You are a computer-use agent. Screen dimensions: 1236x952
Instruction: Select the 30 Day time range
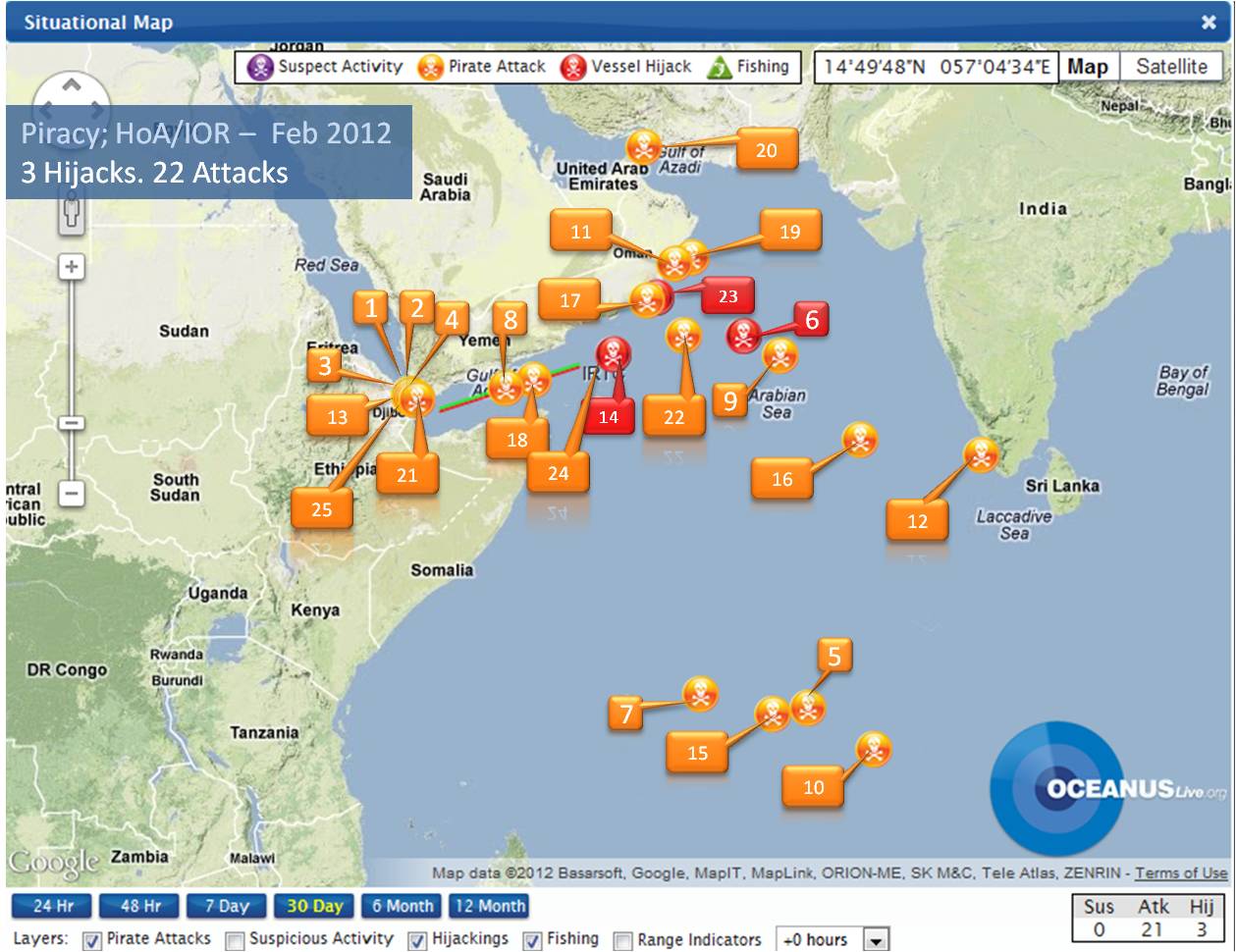(315, 906)
